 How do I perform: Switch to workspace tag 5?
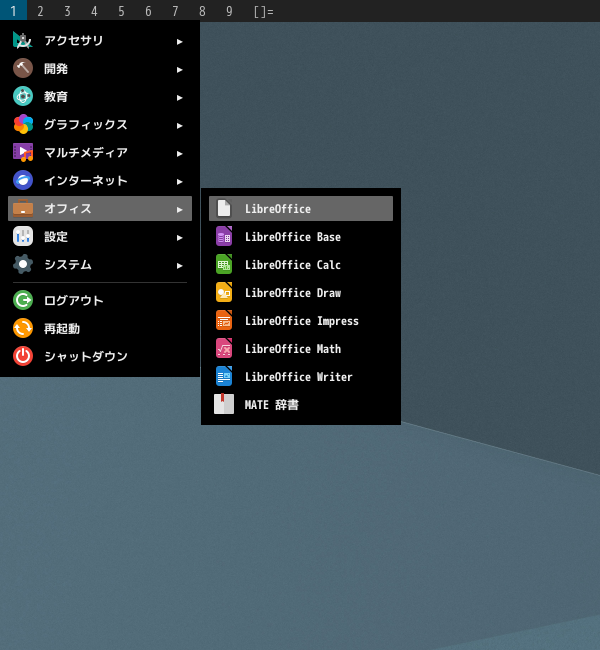[121, 11]
